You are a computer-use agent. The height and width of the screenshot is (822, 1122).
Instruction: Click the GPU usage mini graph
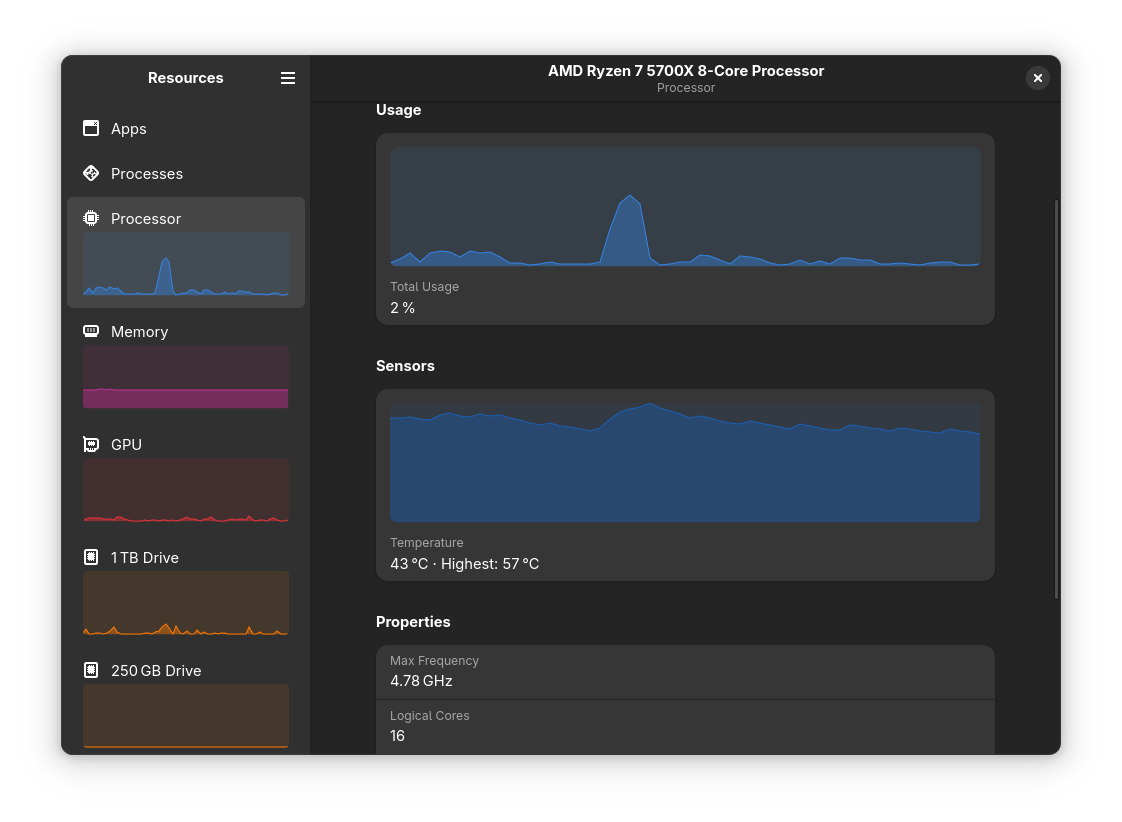(186, 490)
